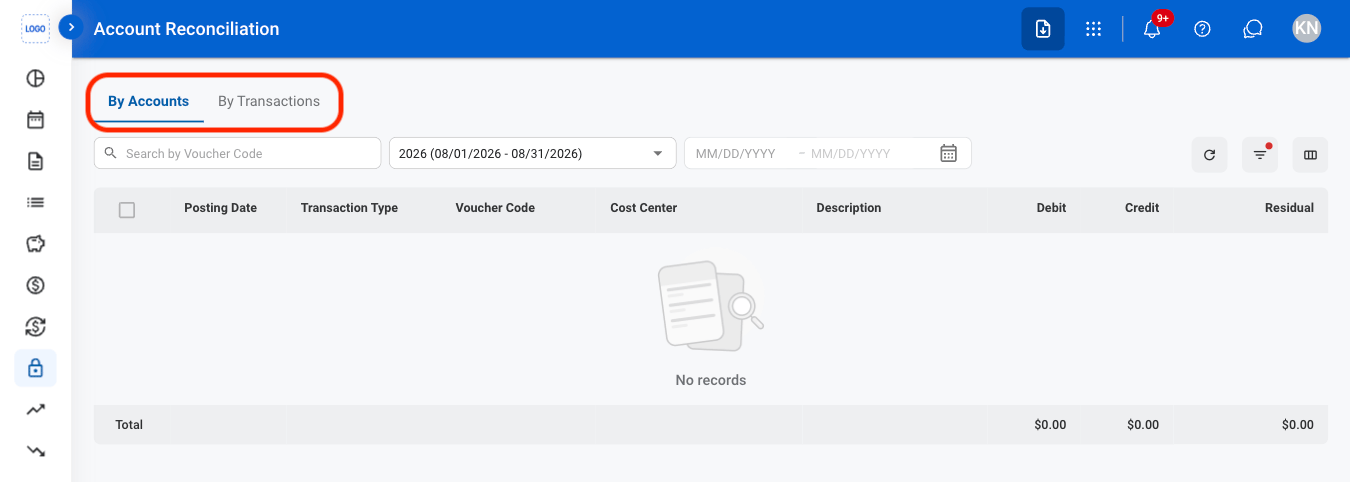Click the Cost Center column header
Image resolution: width=1350 pixels, height=482 pixels.
[643, 208]
